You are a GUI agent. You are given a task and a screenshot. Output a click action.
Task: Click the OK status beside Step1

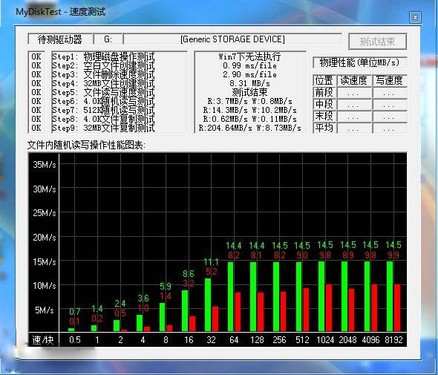36,57
